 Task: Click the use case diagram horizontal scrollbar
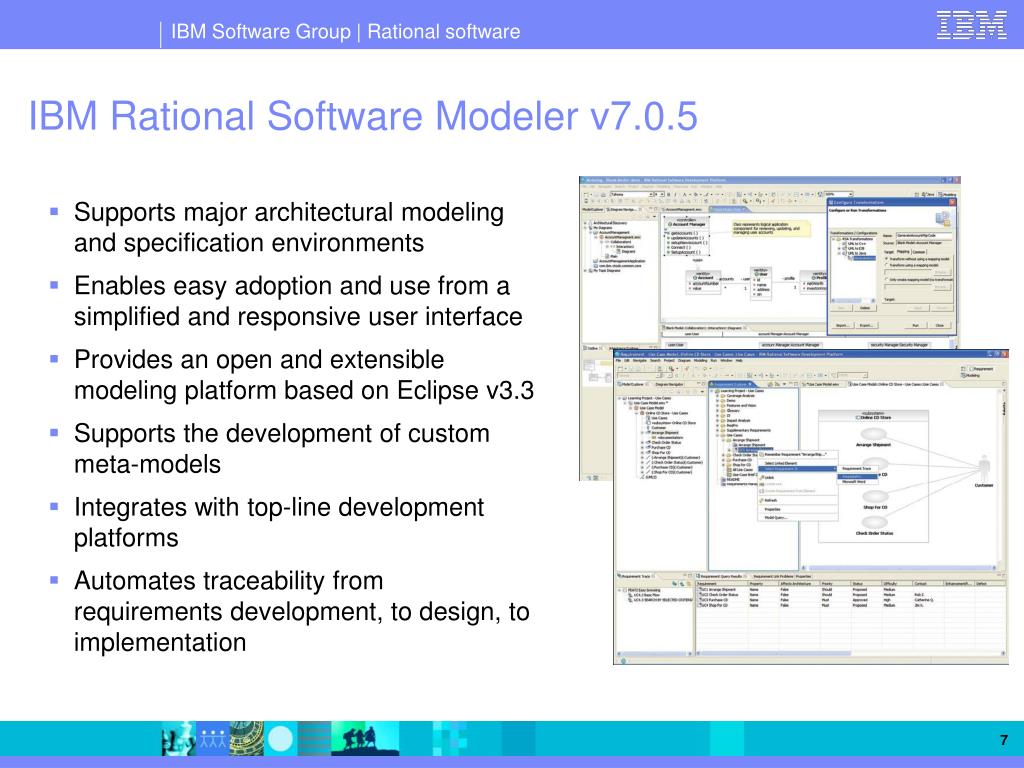point(900,568)
